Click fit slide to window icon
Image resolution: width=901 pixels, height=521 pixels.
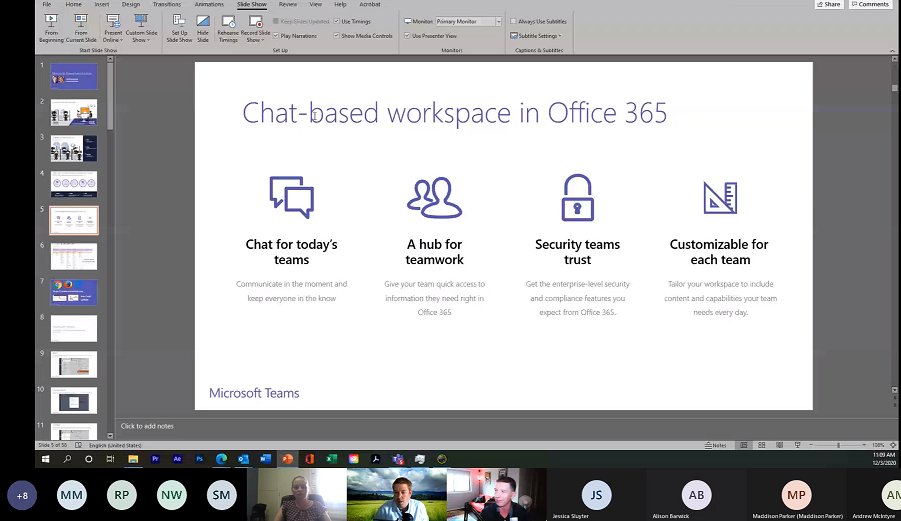point(892,445)
